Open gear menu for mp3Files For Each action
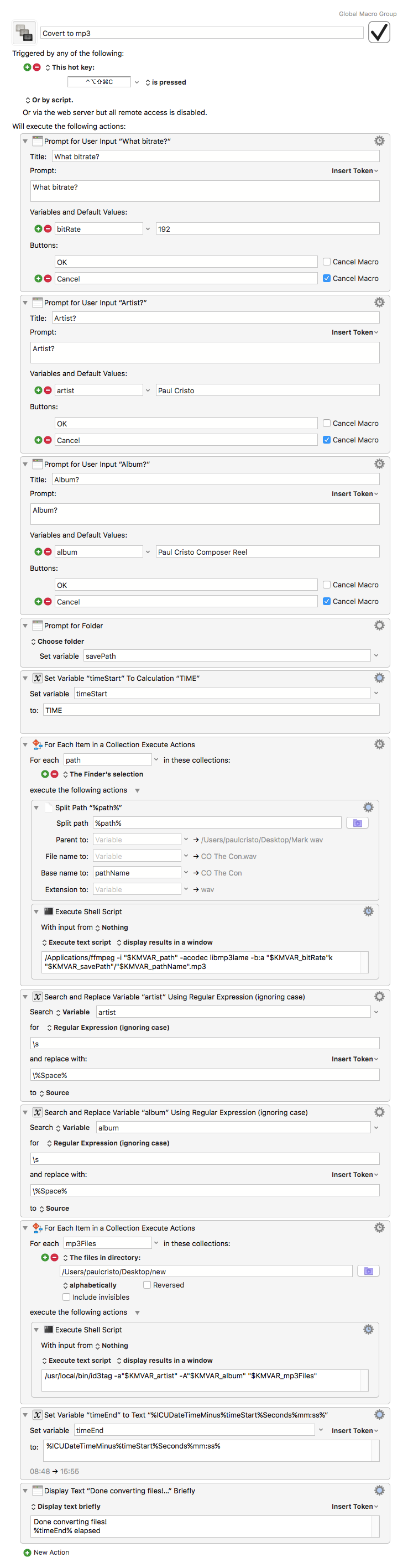The height and width of the screenshot is (1568, 408). (x=379, y=1228)
